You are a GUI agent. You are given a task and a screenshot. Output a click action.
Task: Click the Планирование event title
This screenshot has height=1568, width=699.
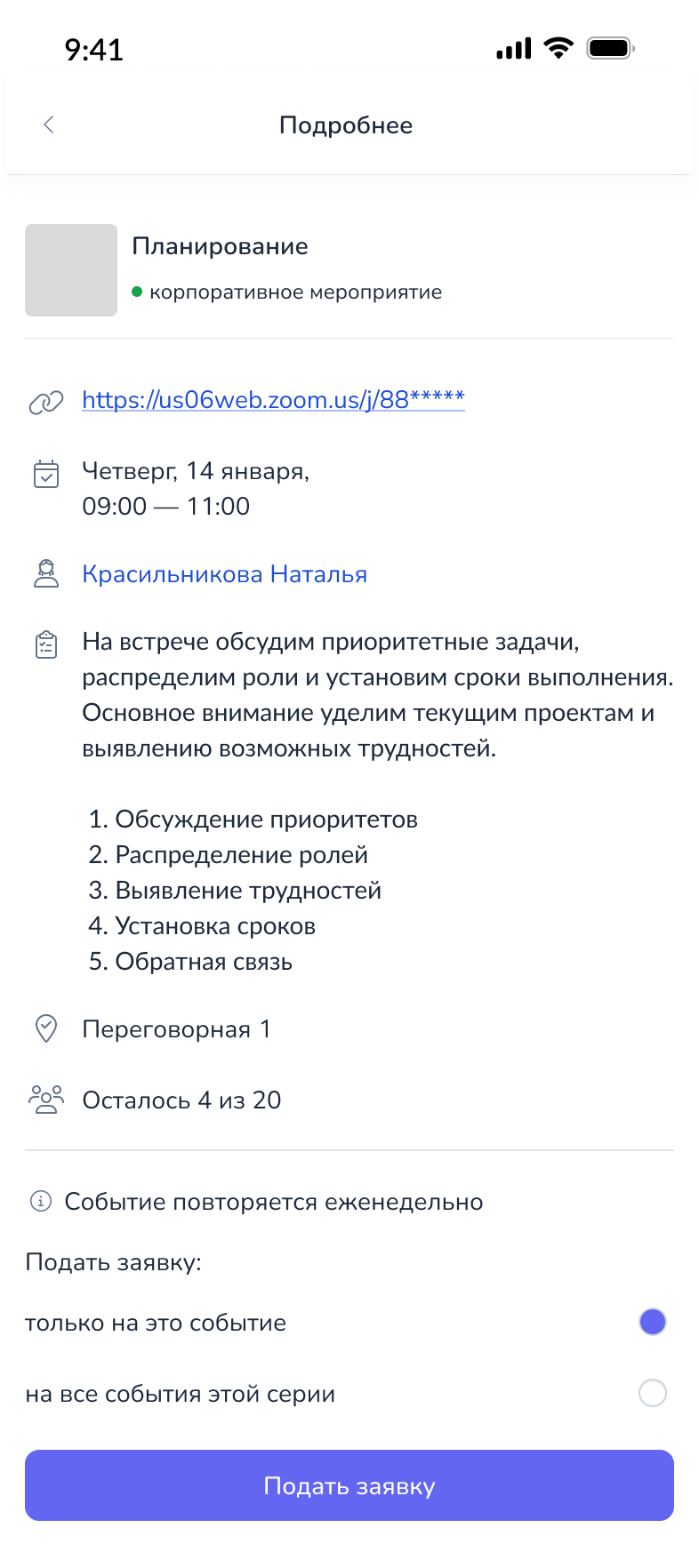[x=221, y=245]
